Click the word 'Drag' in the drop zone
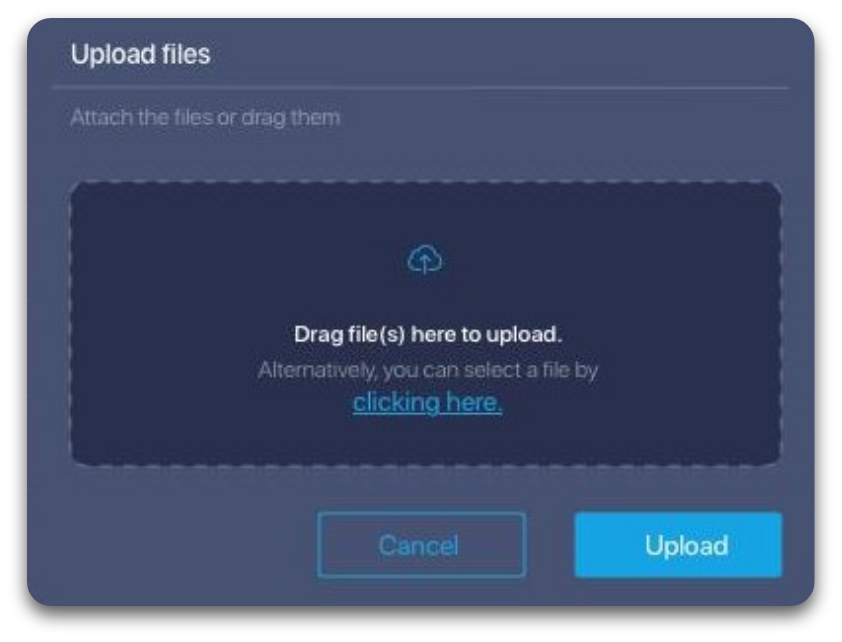This screenshot has width=842, height=642. tap(318, 335)
